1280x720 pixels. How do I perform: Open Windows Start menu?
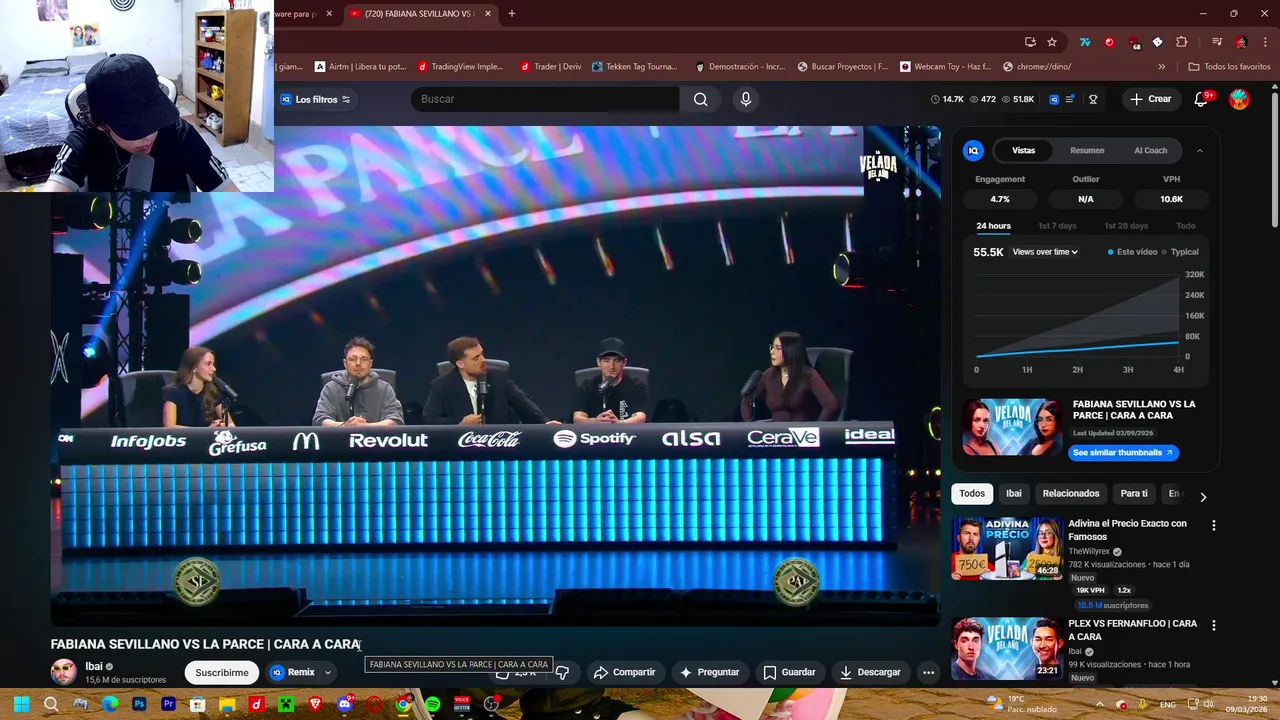21,704
